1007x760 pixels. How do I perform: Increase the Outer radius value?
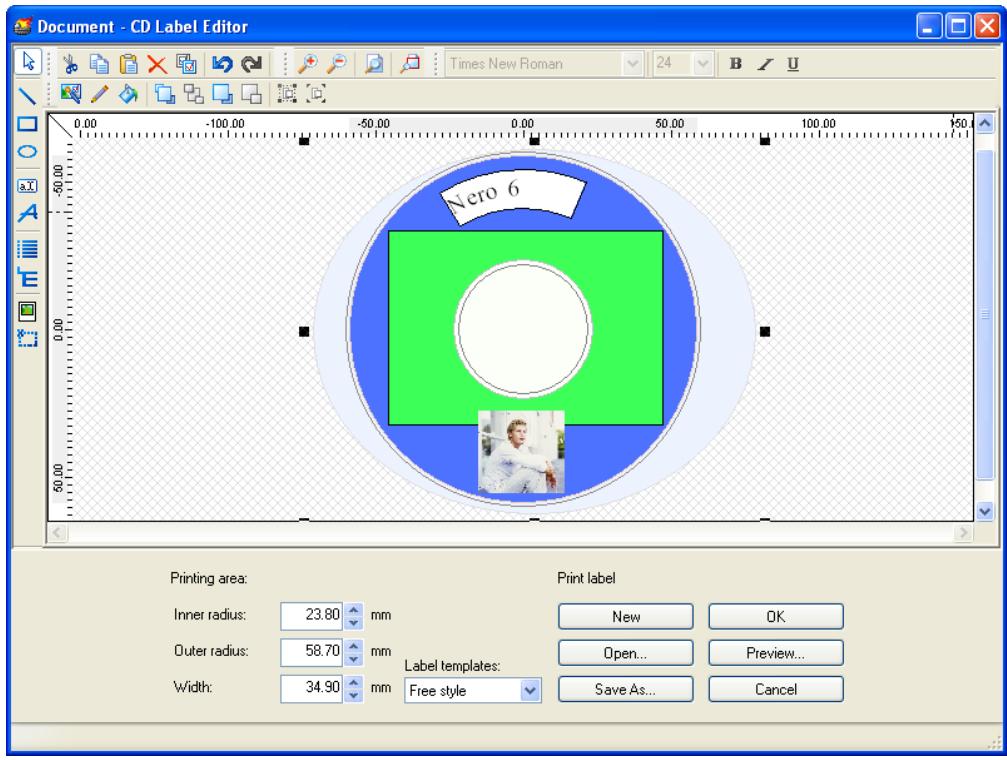(x=354, y=645)
